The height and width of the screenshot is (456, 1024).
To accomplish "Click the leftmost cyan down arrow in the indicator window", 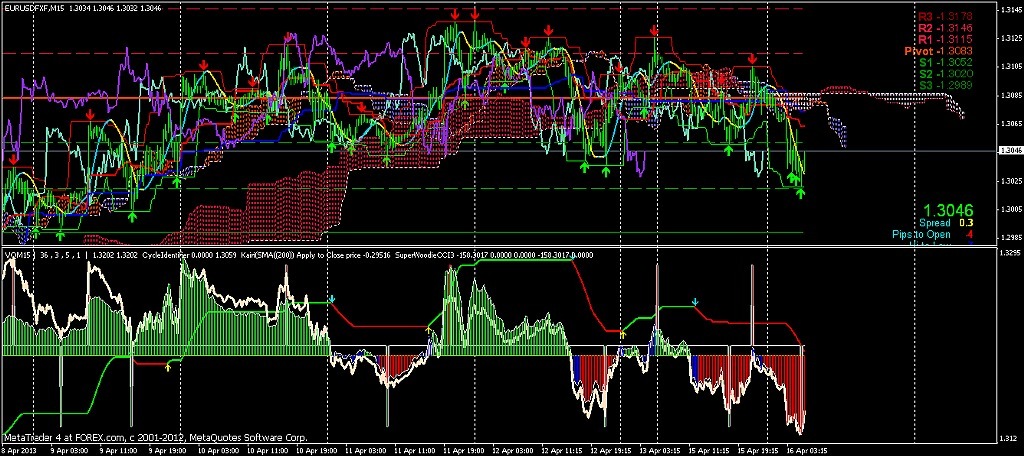I will pyautogui.click(x=332, y=298).
